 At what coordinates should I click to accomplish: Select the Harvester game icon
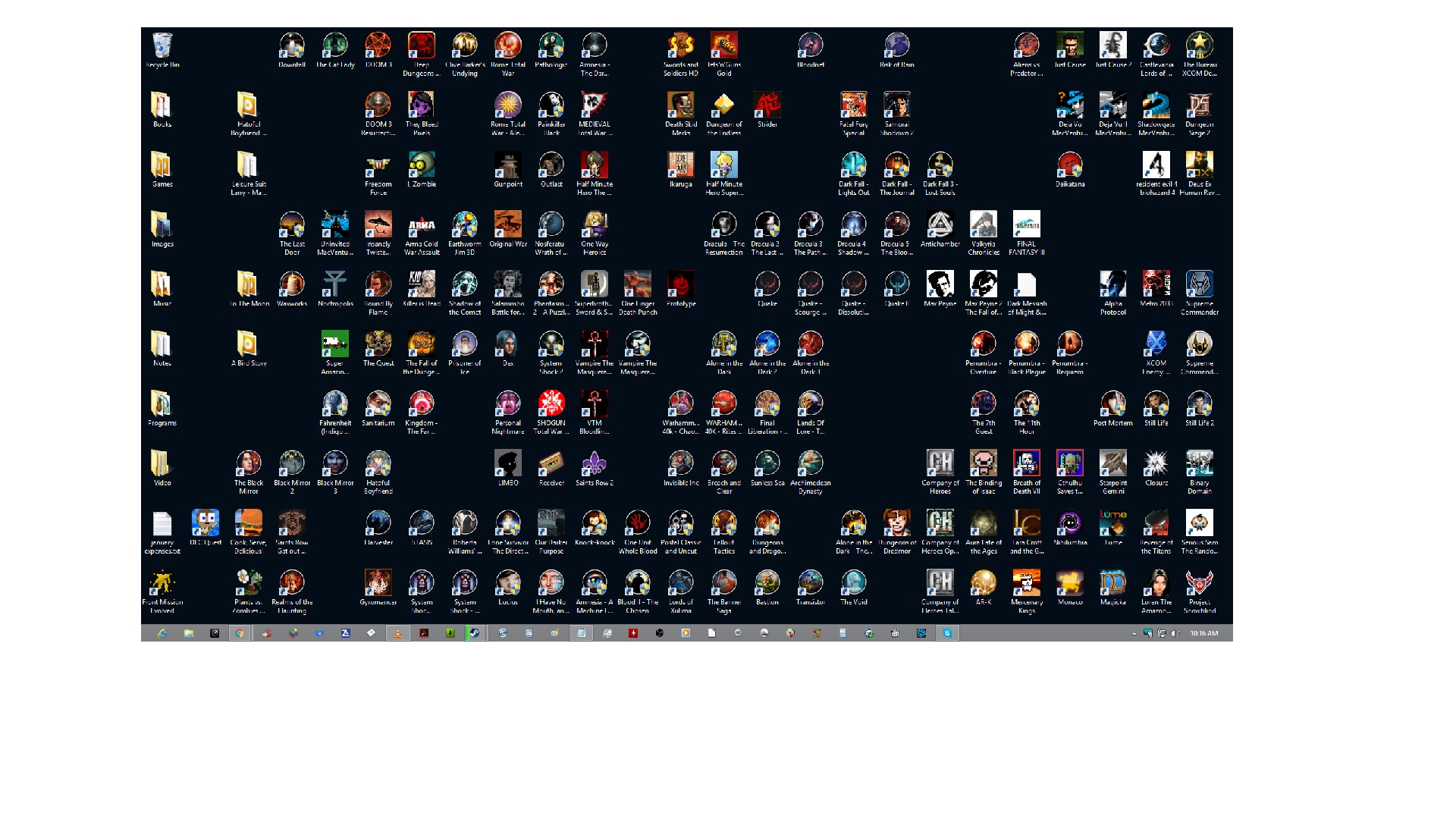point(378,529)
